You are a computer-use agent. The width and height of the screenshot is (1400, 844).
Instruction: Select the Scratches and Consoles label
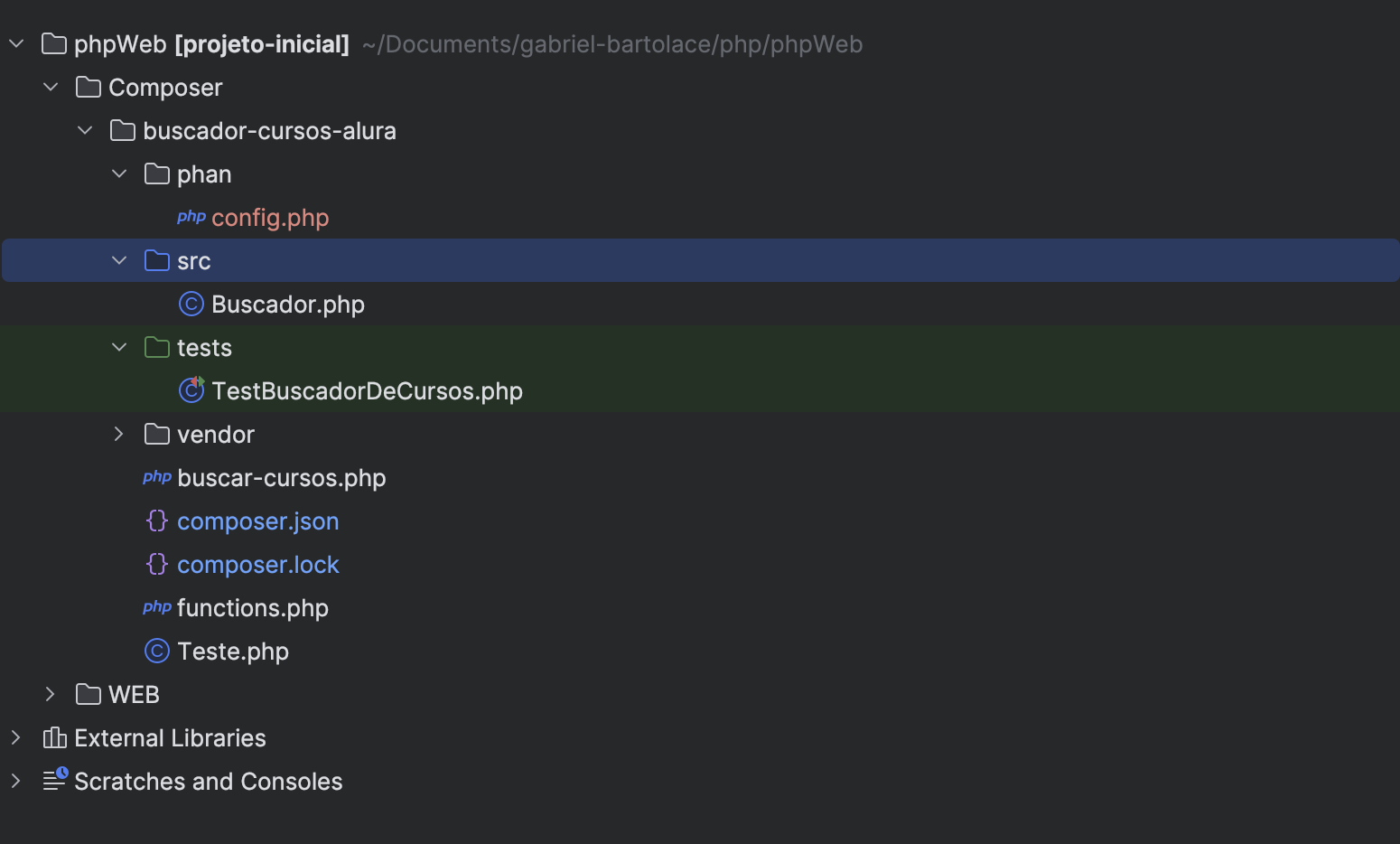pyautogui.click(x=209, y=782)
